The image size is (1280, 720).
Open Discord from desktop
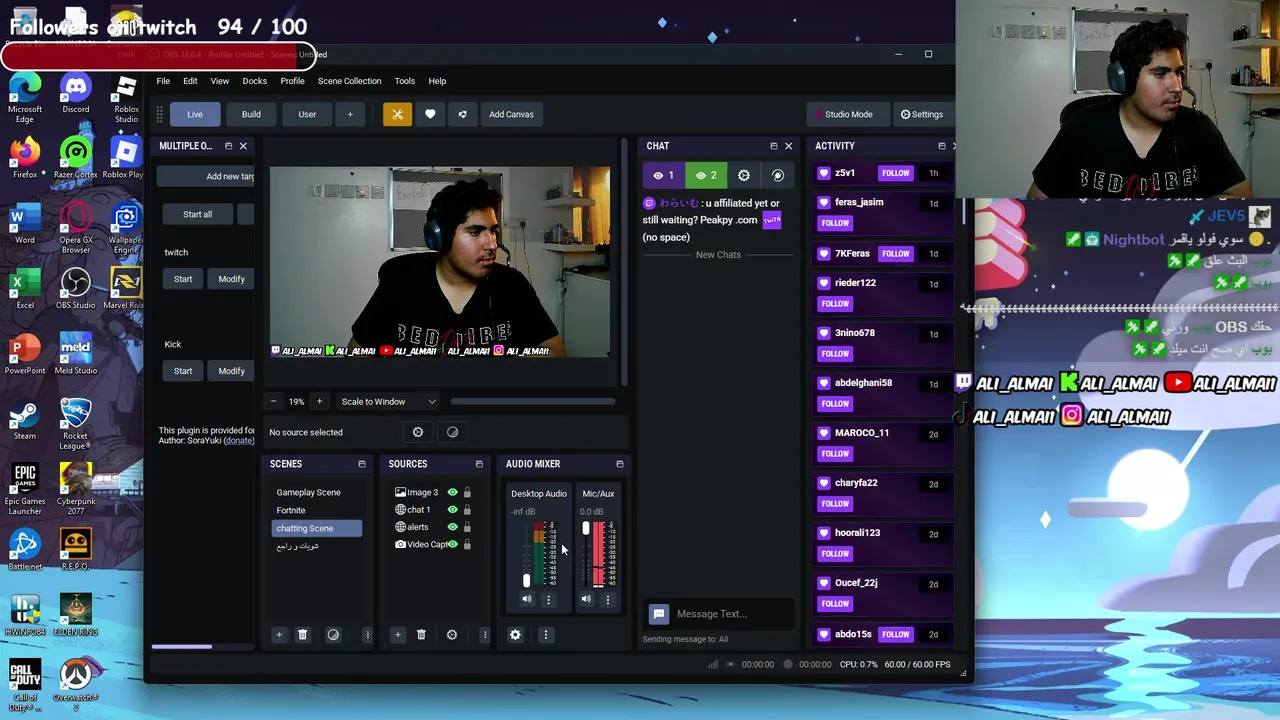(75, 93)
